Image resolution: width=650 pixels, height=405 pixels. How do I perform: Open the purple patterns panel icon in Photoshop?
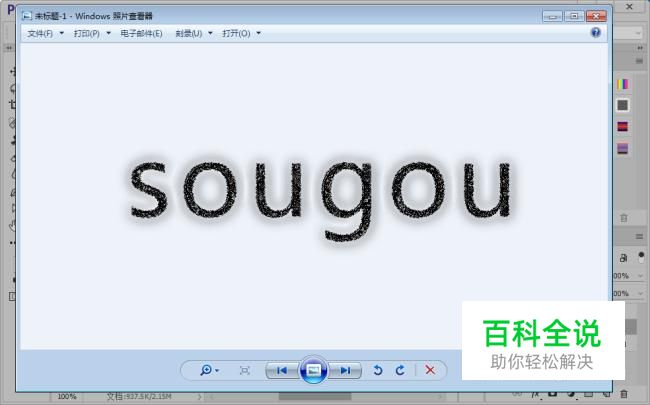(623, 148)
